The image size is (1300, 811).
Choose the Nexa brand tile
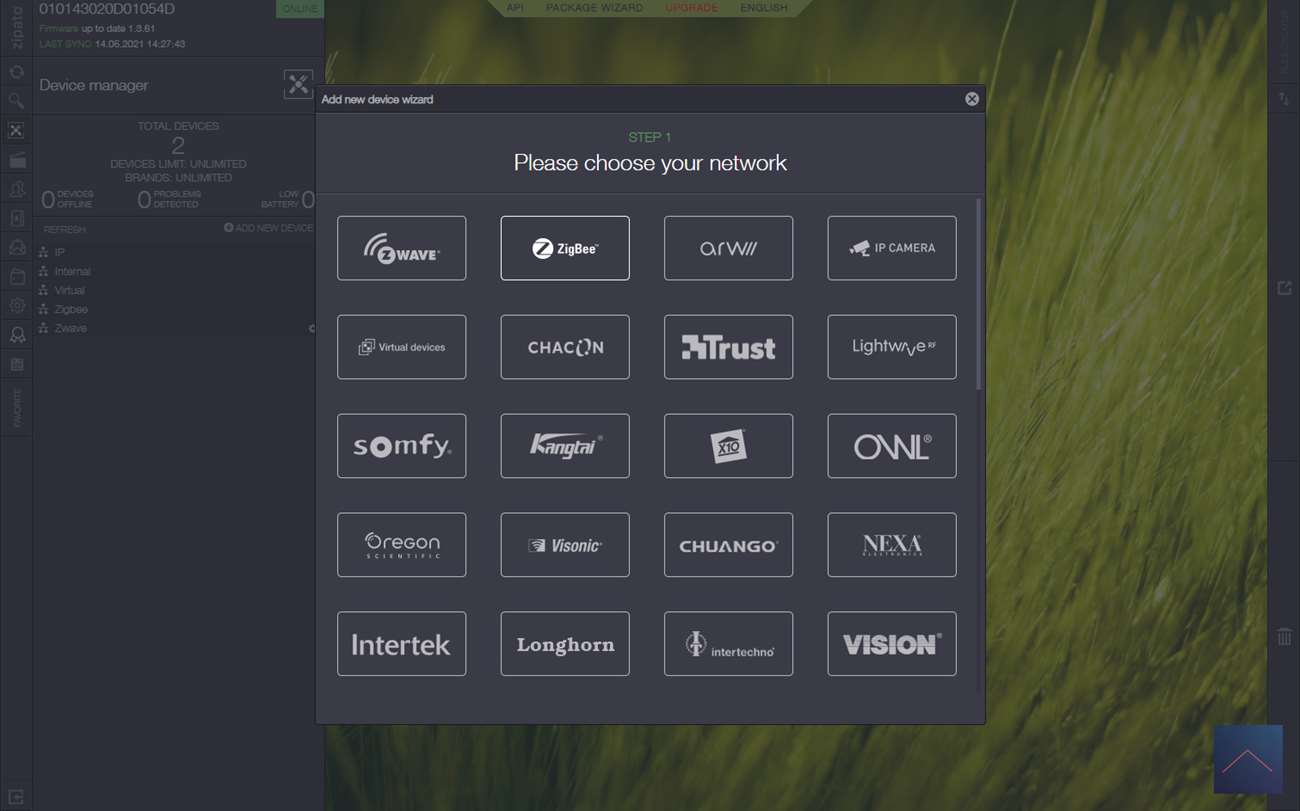892,545
